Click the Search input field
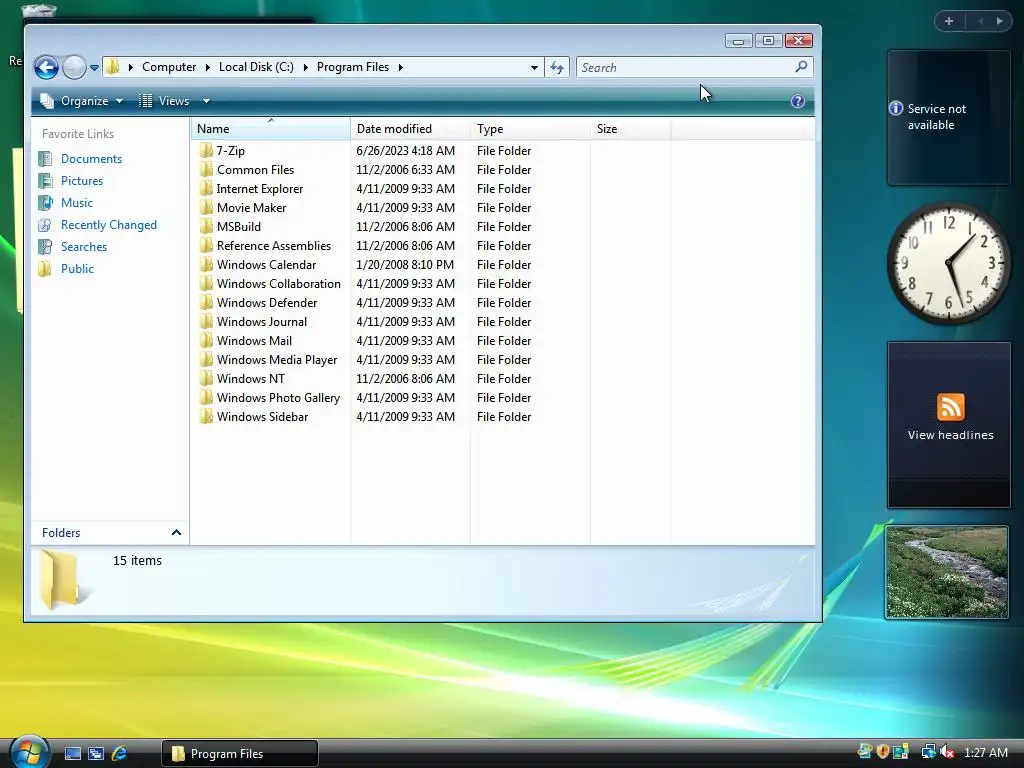 tap(684, 67)
